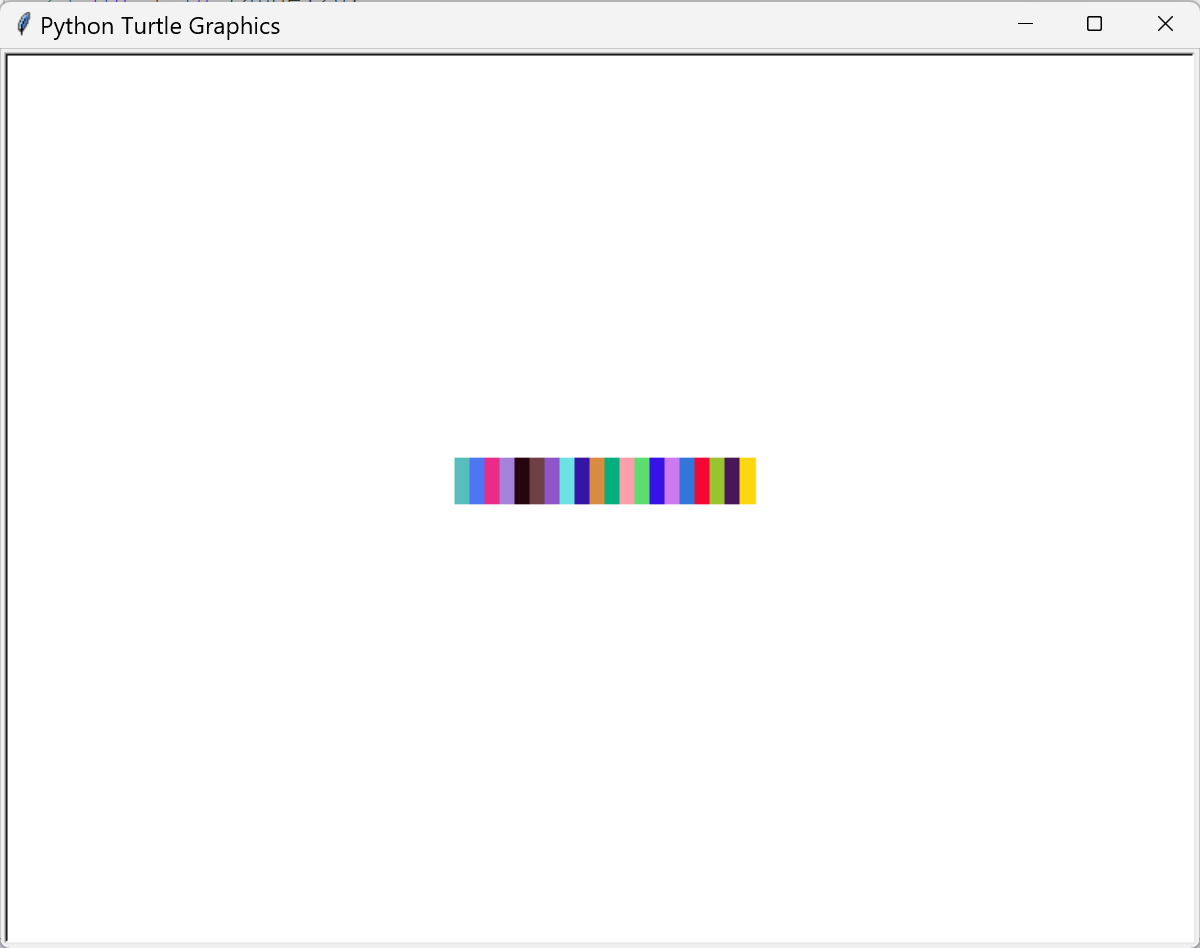Click the "Python Turtle Graphics" window title

tap(160, 26)
